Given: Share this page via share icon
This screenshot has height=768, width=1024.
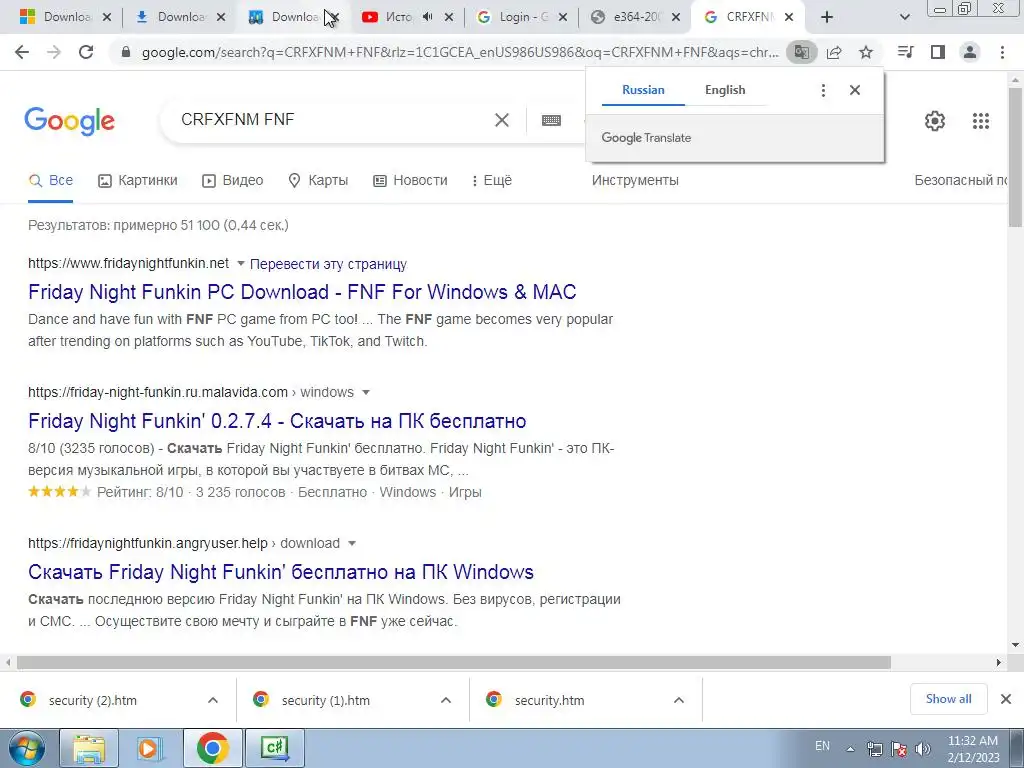Looking at the screenshot, I should click(x=834, y=52).
